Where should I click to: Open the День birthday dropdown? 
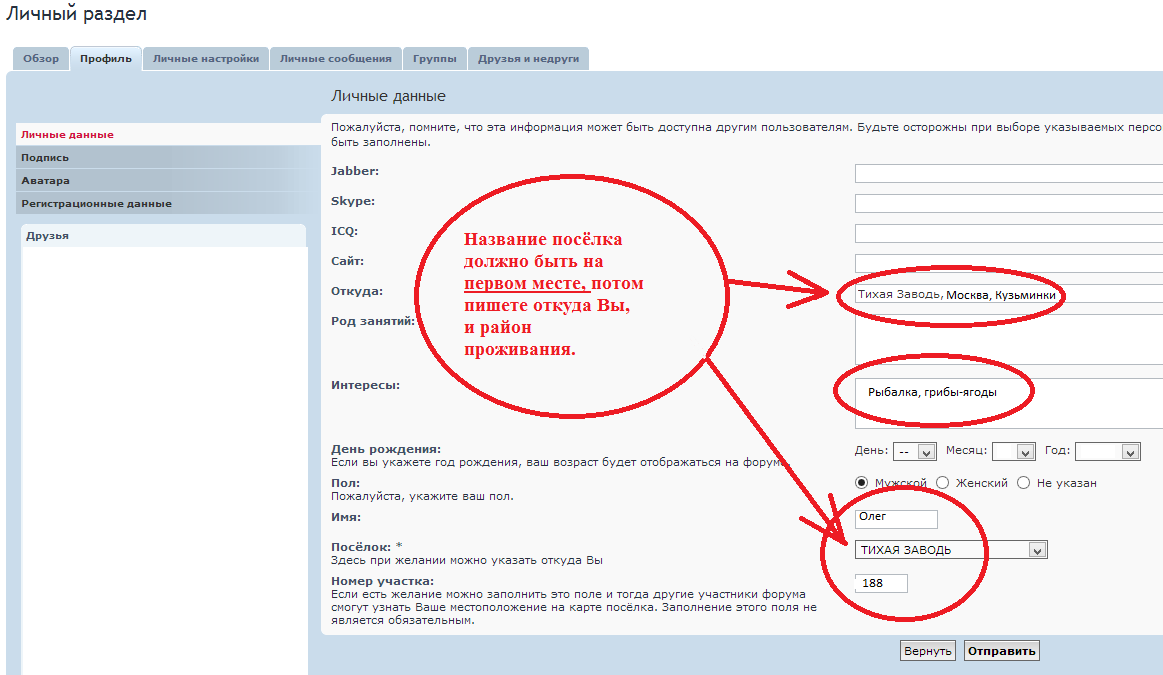click(x=914, y=451)
